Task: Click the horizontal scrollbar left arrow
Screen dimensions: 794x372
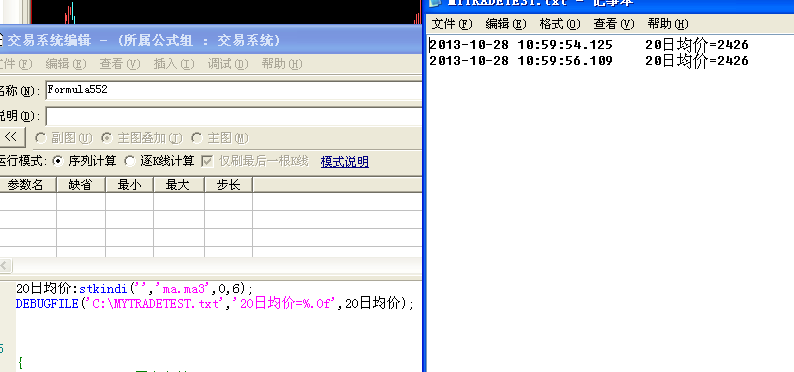Action: click(5, 265)
